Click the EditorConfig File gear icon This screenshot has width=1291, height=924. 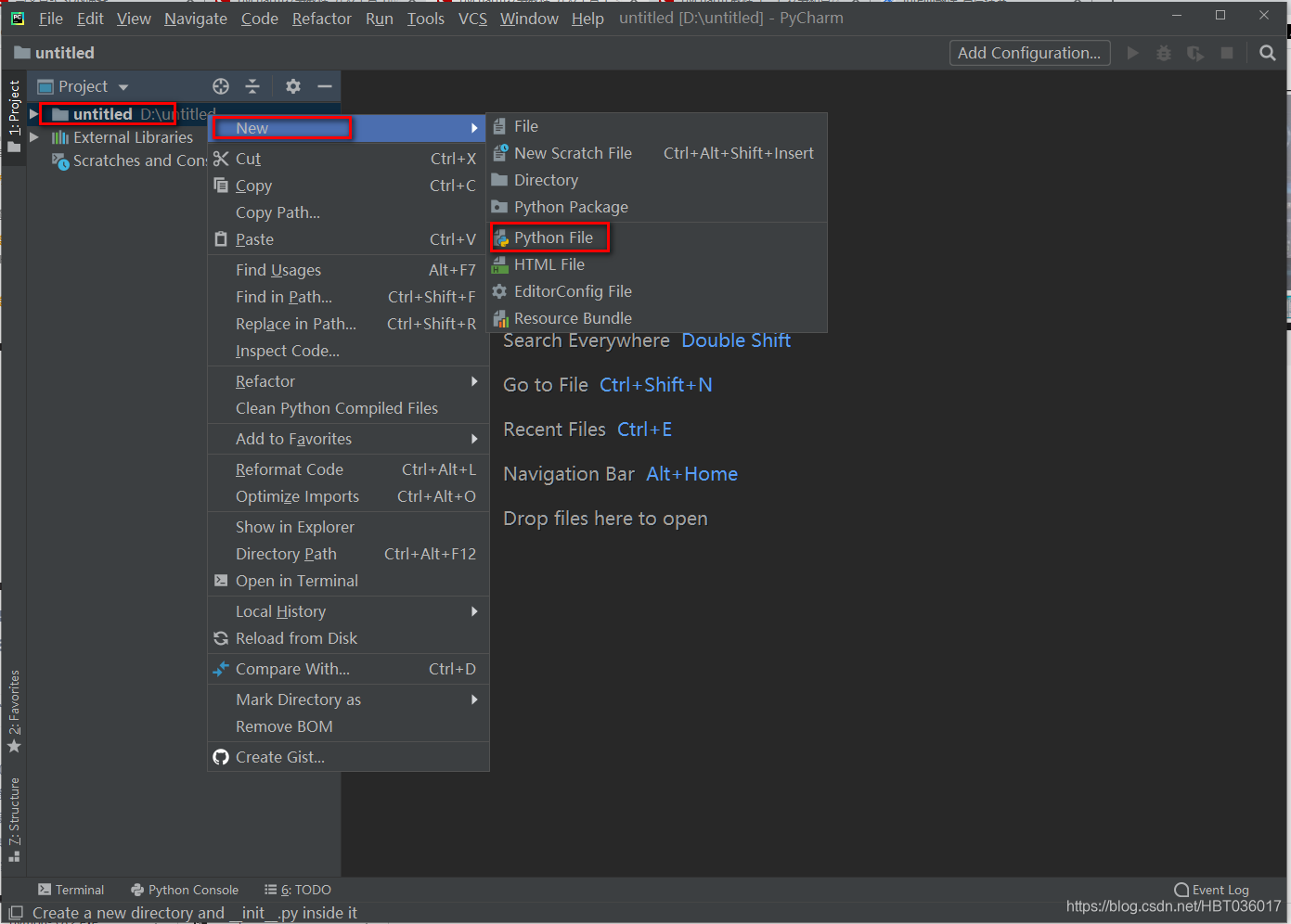tap(500, 291)
